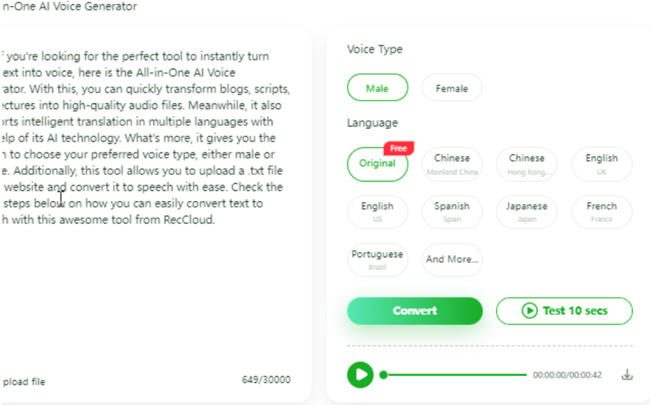Image resolution: width=650 pixels, height=405 pixels.
Task: Click the Test 10 secs button
Action: [564, 310]
